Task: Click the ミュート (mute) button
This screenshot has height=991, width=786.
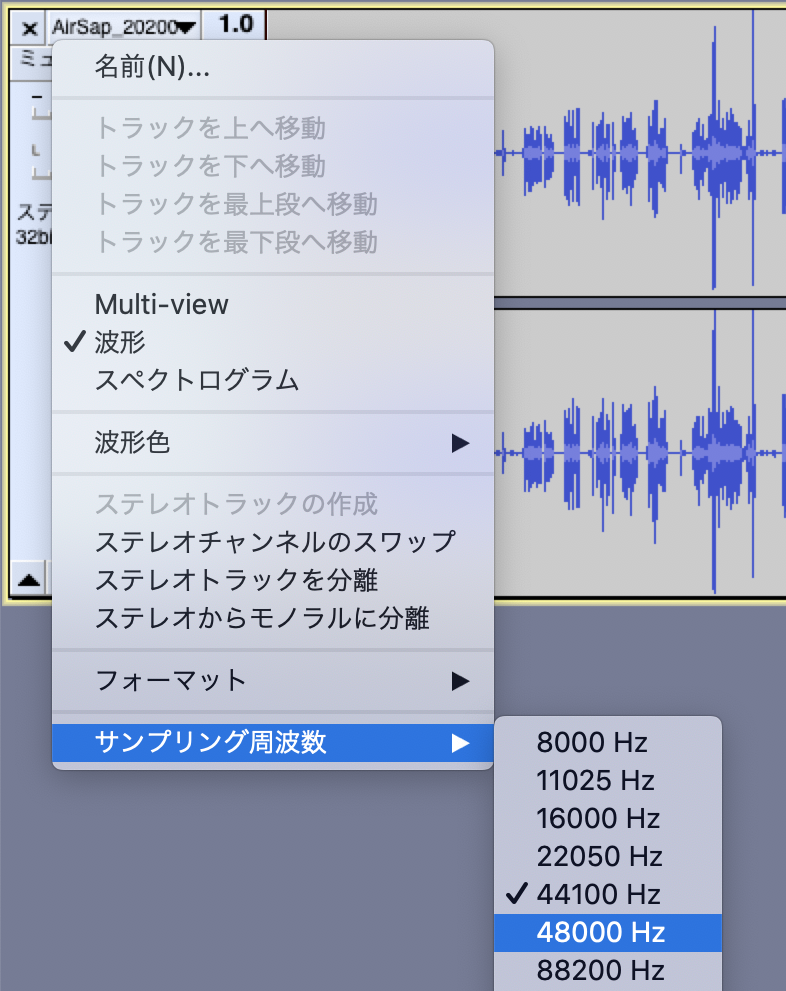Action: (32, 62)
